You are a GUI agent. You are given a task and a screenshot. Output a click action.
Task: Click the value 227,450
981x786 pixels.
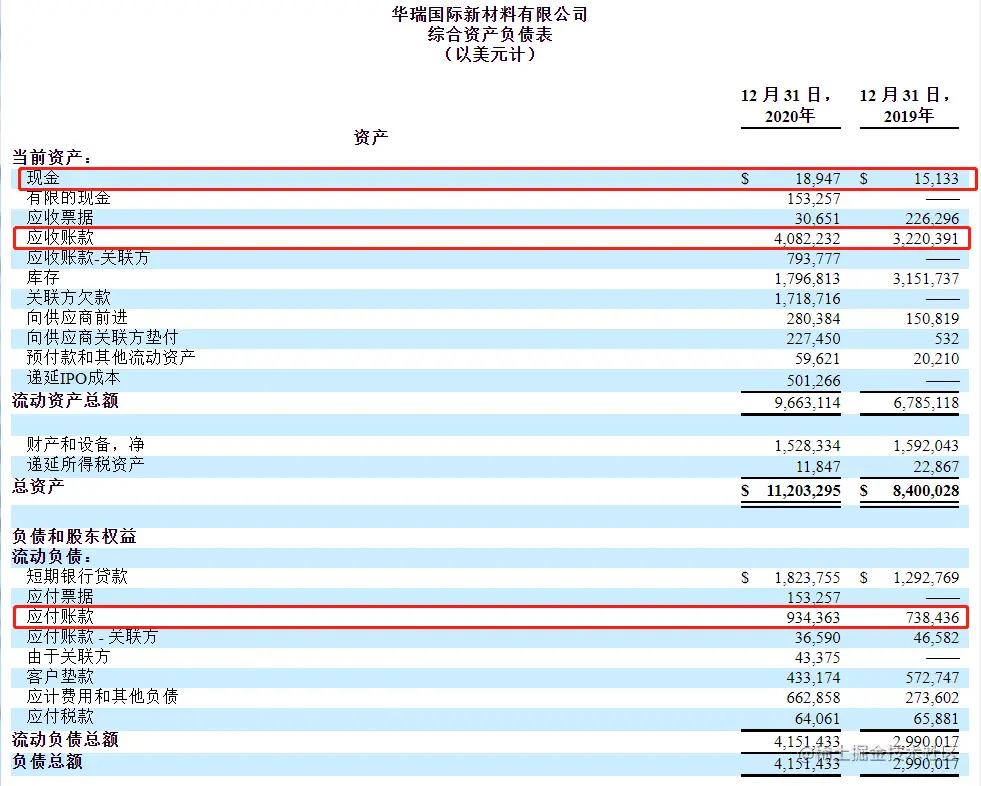pyautogui.click(x=813, y=339)
